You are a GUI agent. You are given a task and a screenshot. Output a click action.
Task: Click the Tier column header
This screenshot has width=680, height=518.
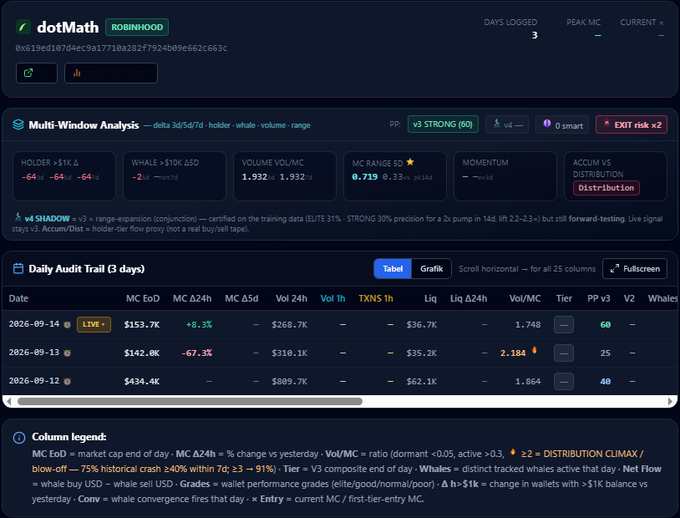click(x=564, y=298)
